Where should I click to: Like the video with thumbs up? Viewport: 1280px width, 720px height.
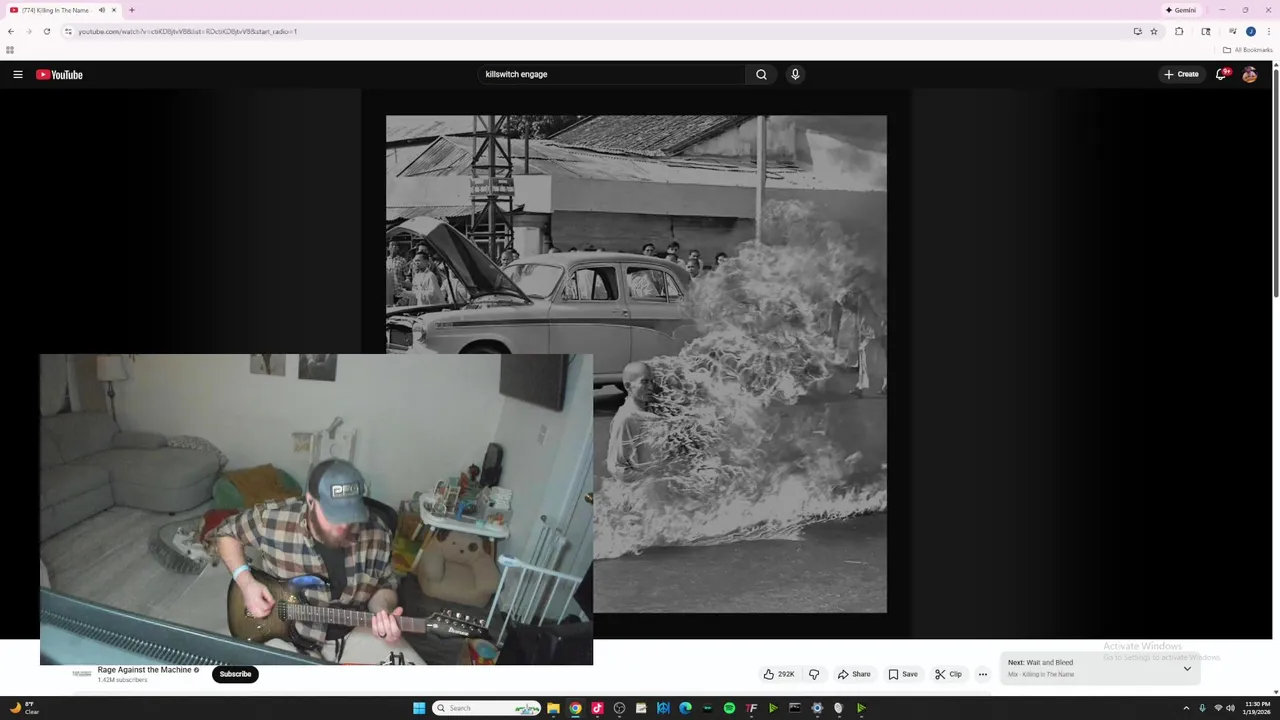779,674
